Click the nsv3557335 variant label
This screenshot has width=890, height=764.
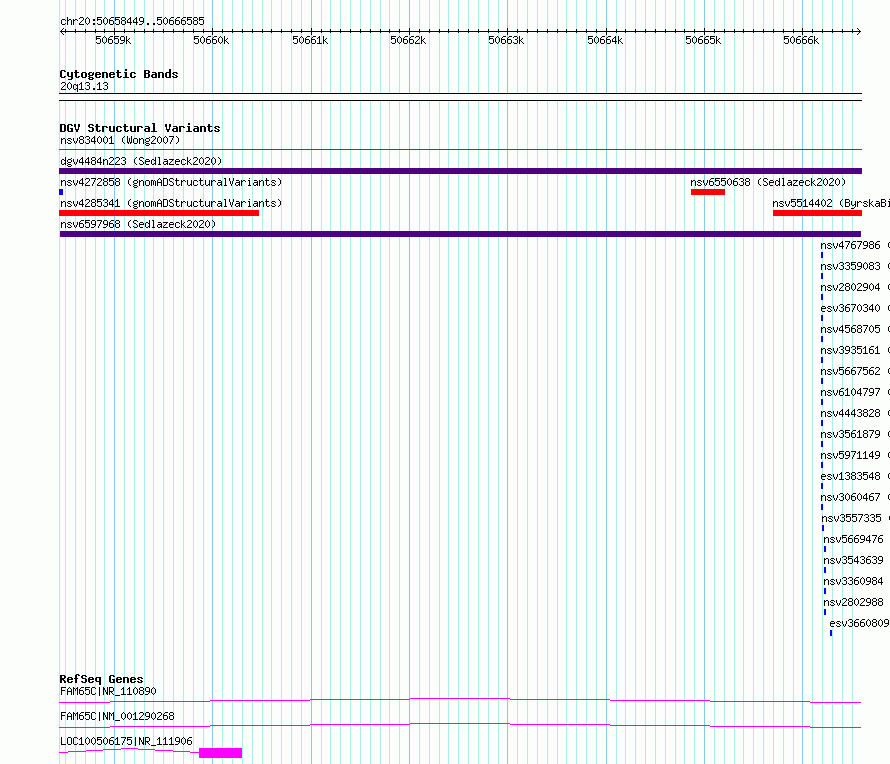tap(855, 518)
